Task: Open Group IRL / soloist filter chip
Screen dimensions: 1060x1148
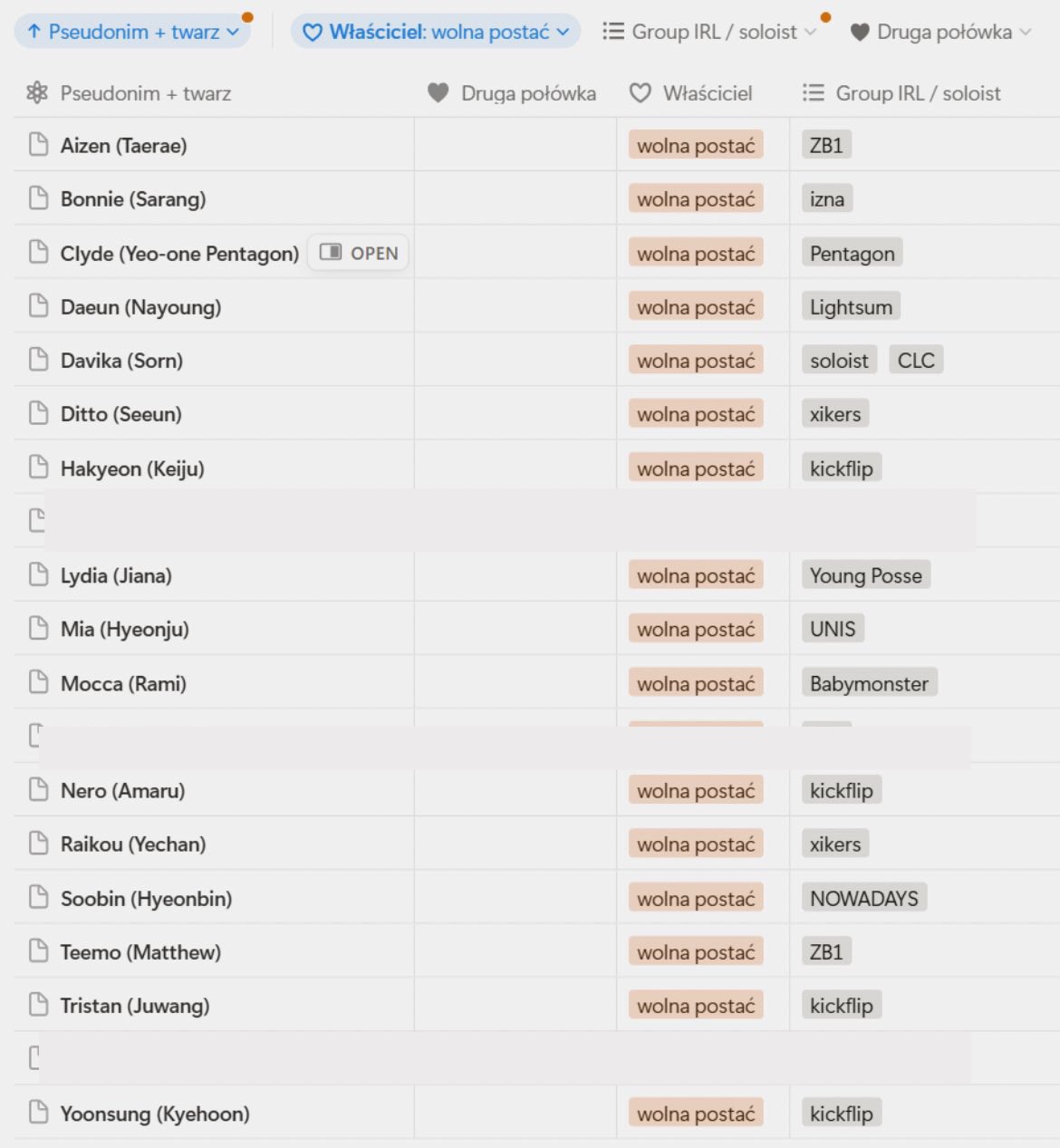Action: (x=709, y=32)
